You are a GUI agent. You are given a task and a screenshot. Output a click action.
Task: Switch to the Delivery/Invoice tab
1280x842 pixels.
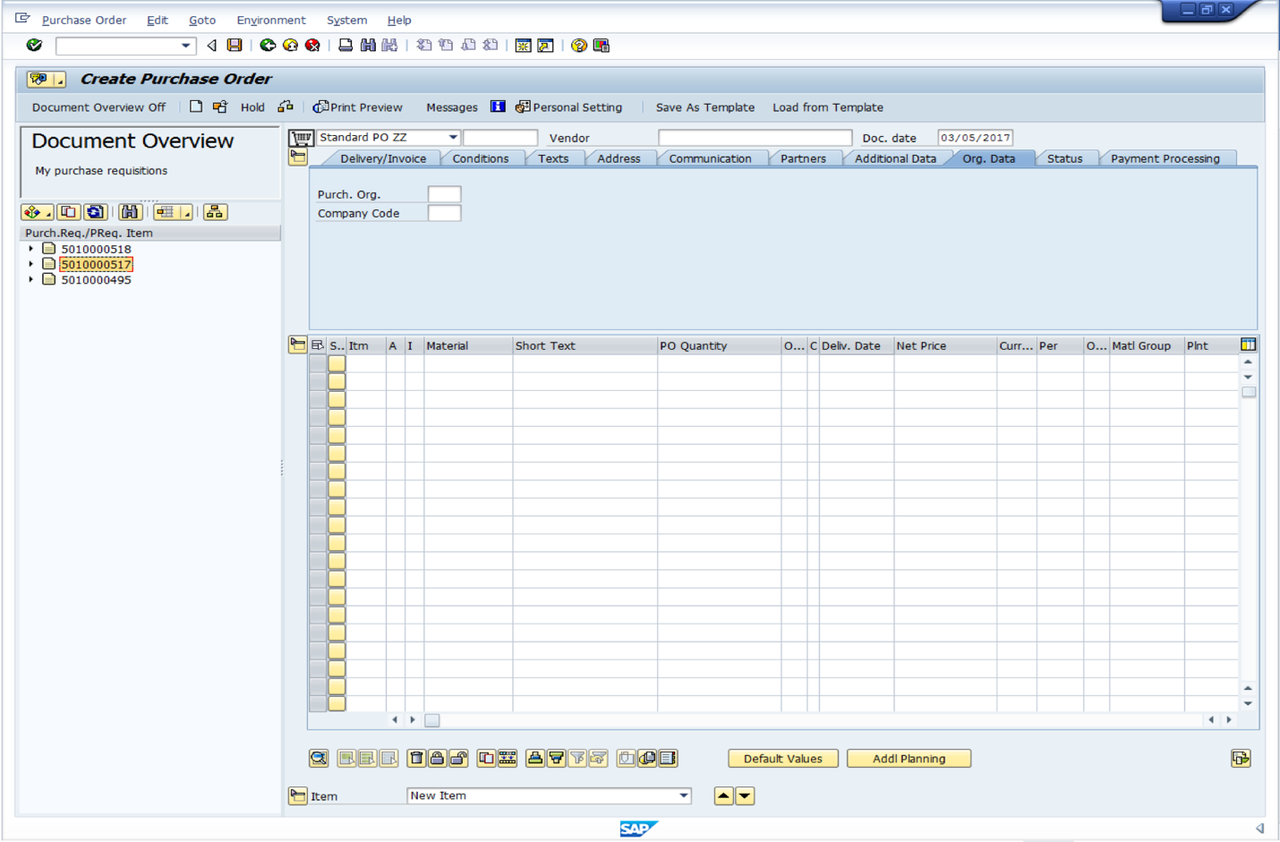click(383, 158)
